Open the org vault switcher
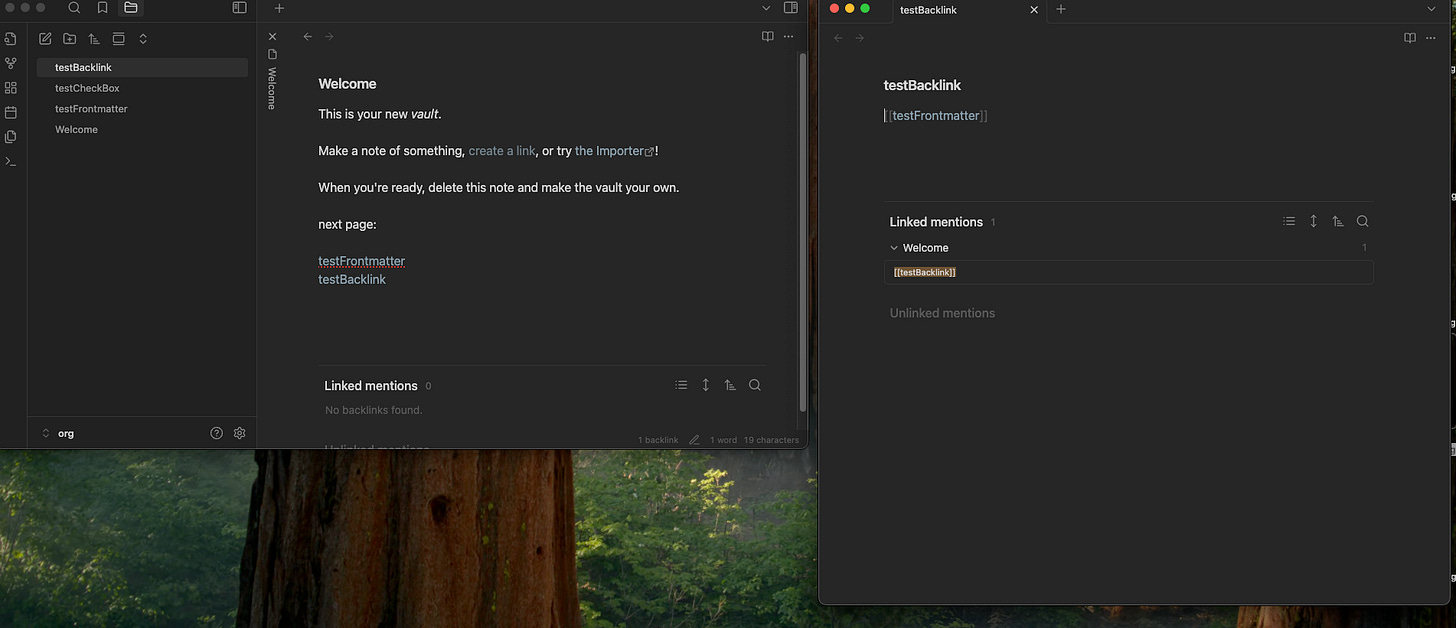The width and height of the screenshot is (1456, 628). tap(57, 433)
